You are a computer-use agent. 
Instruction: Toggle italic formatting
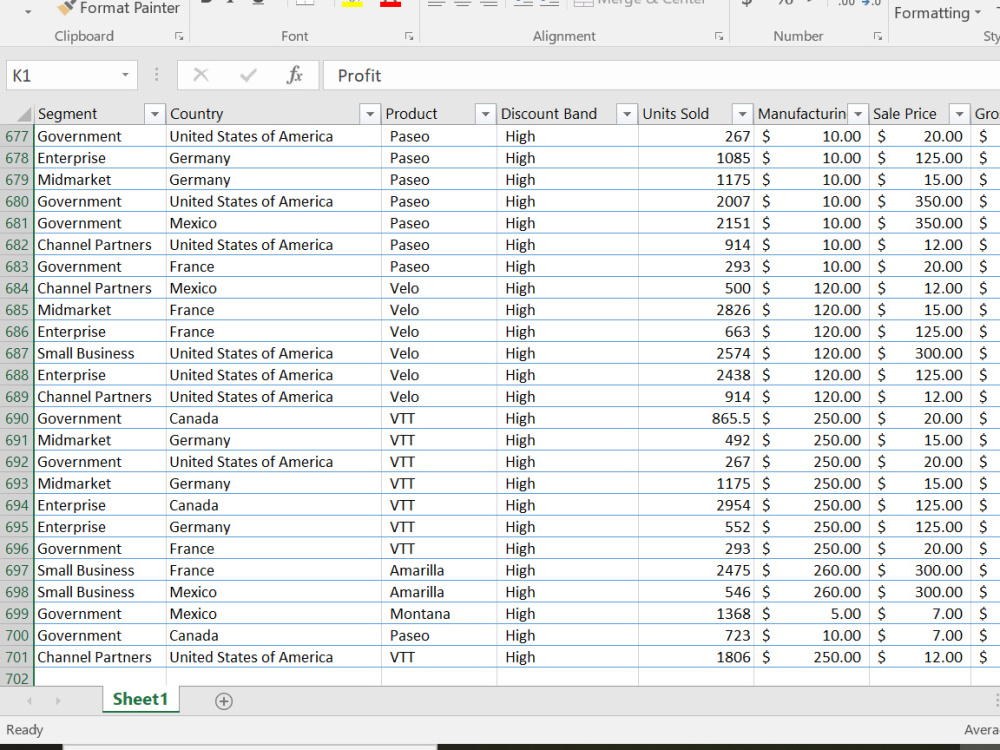tap(228, 3)
